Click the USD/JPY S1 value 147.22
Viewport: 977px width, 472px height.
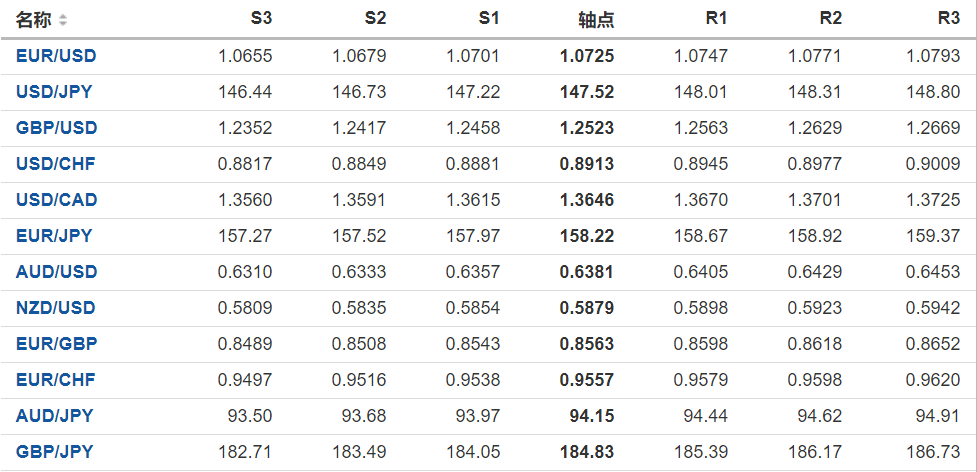click(x=473, y=92)
